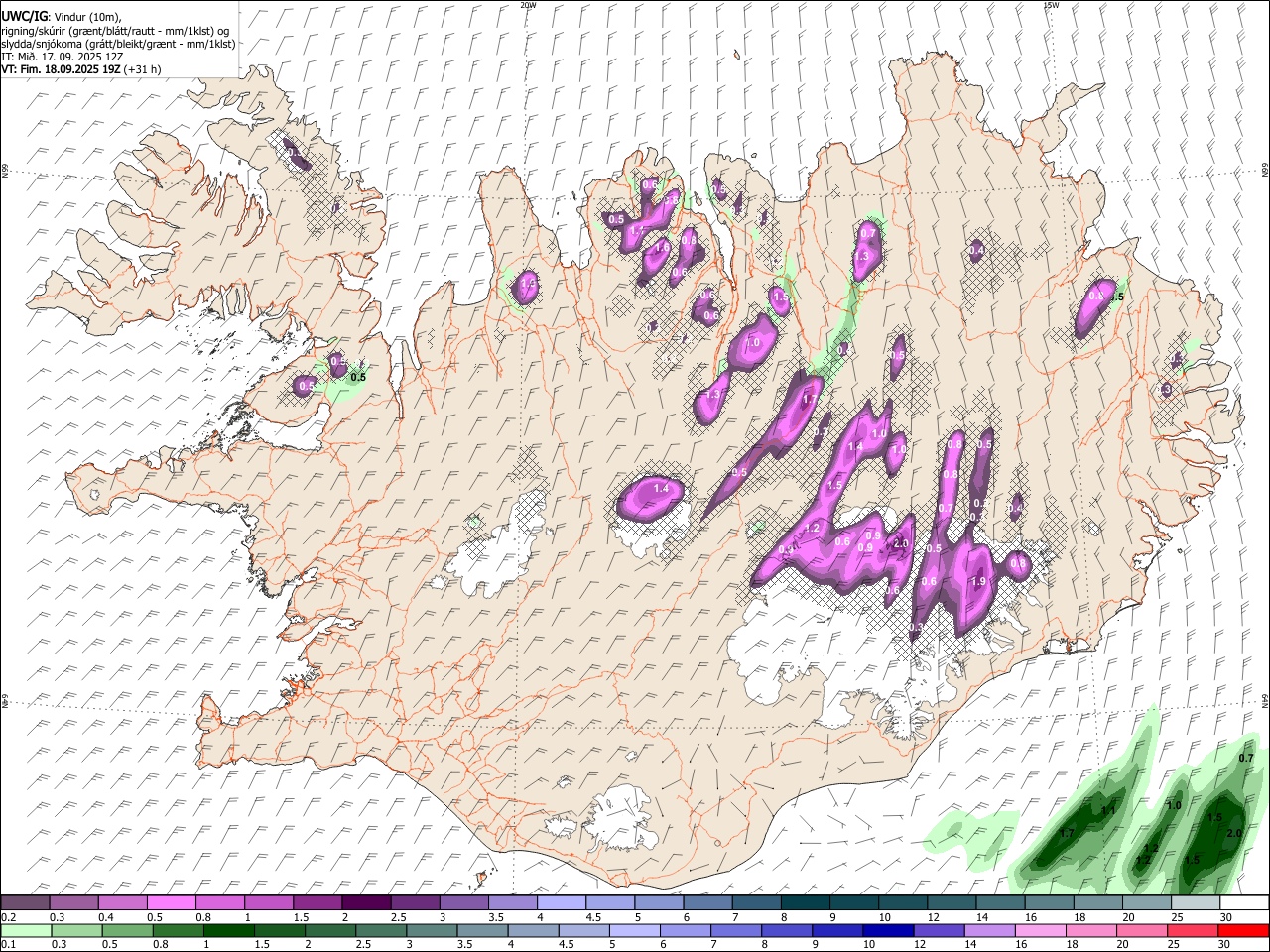1270x952 pixels.
Task: Click the 'UWC/IG: Vindur (10m),' title text
Action: coord(62,17)
